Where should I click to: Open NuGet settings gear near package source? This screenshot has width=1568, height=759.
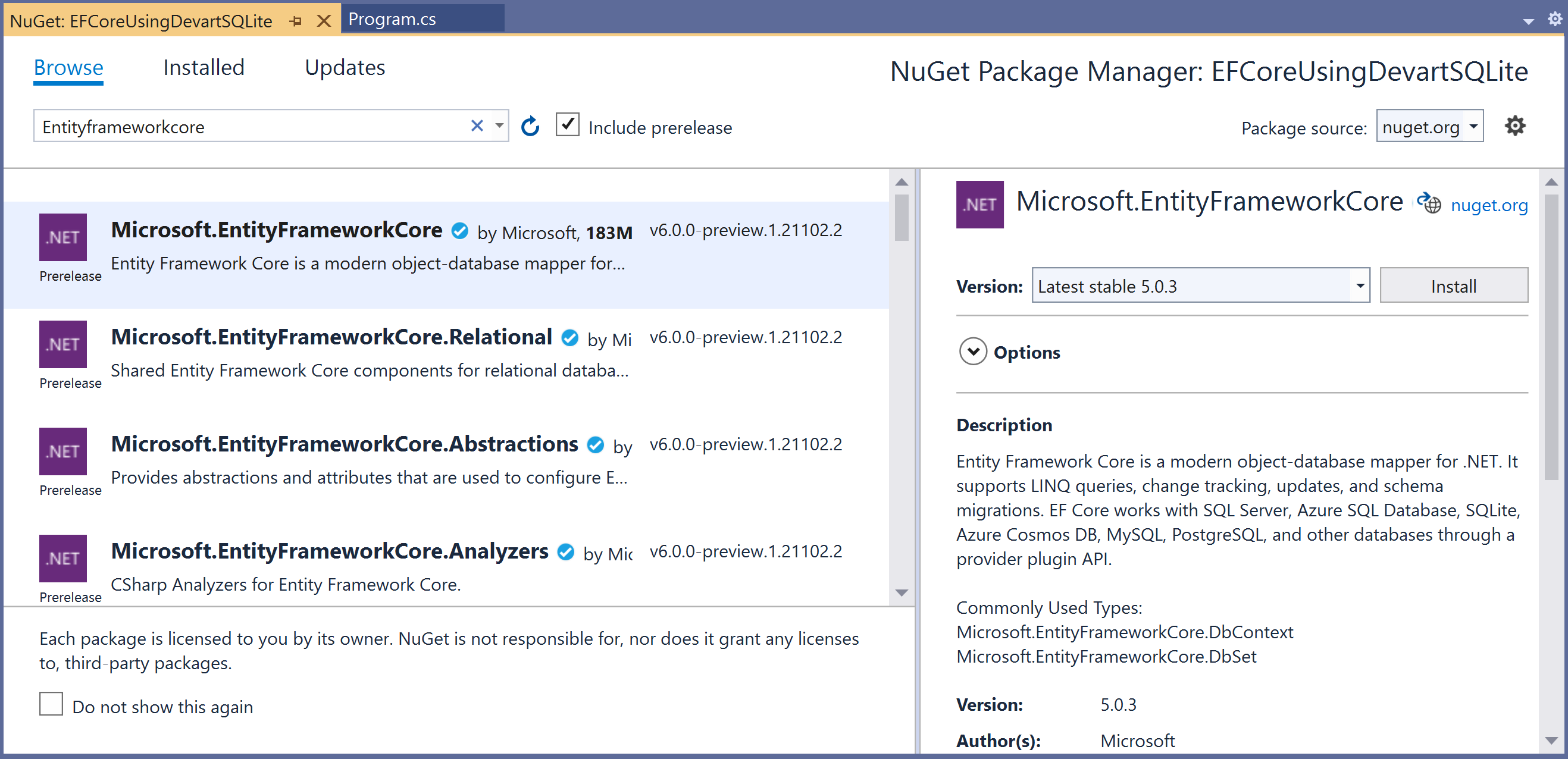1514,126
